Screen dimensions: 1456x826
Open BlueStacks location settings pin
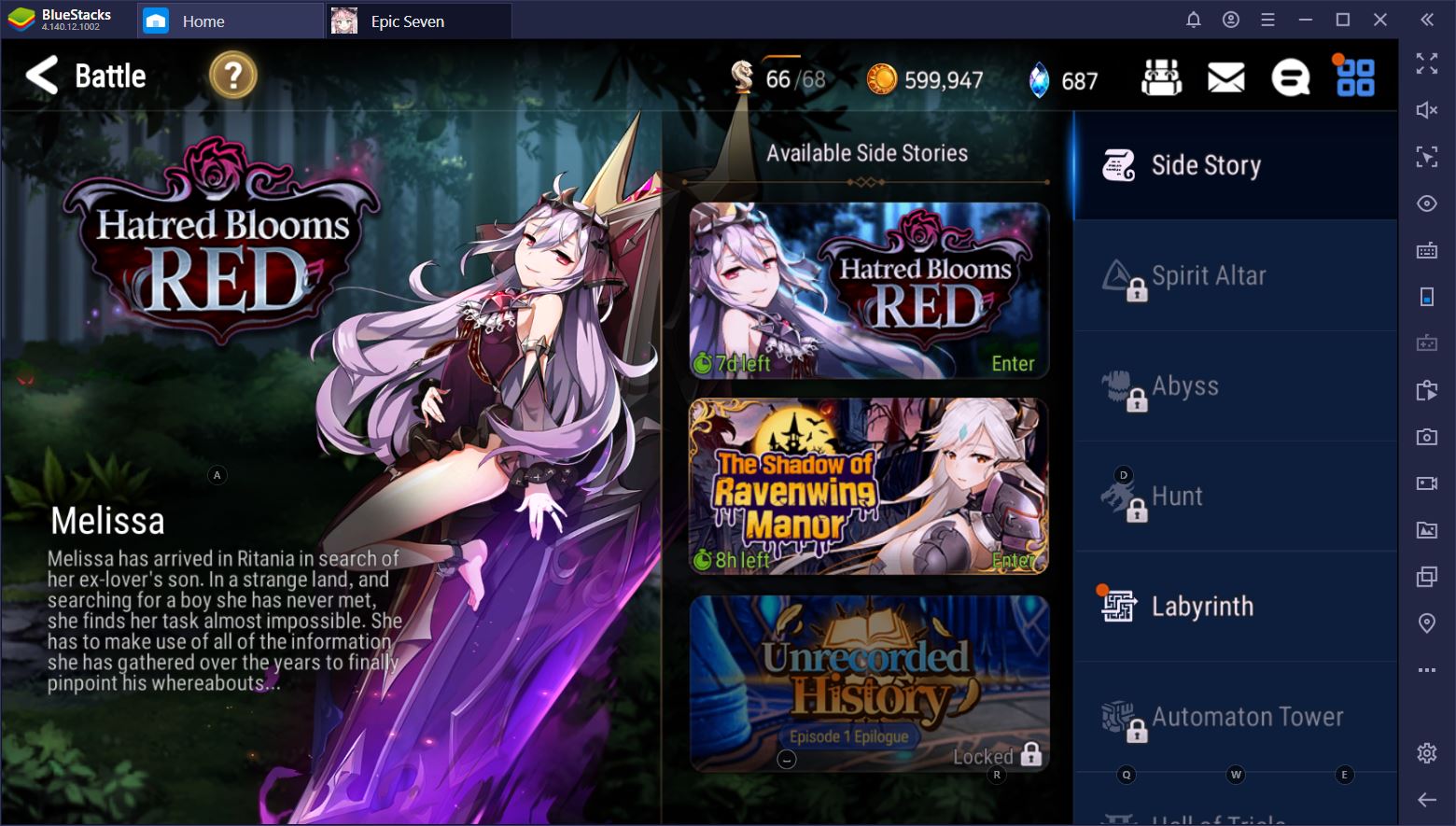(1427, 622)
